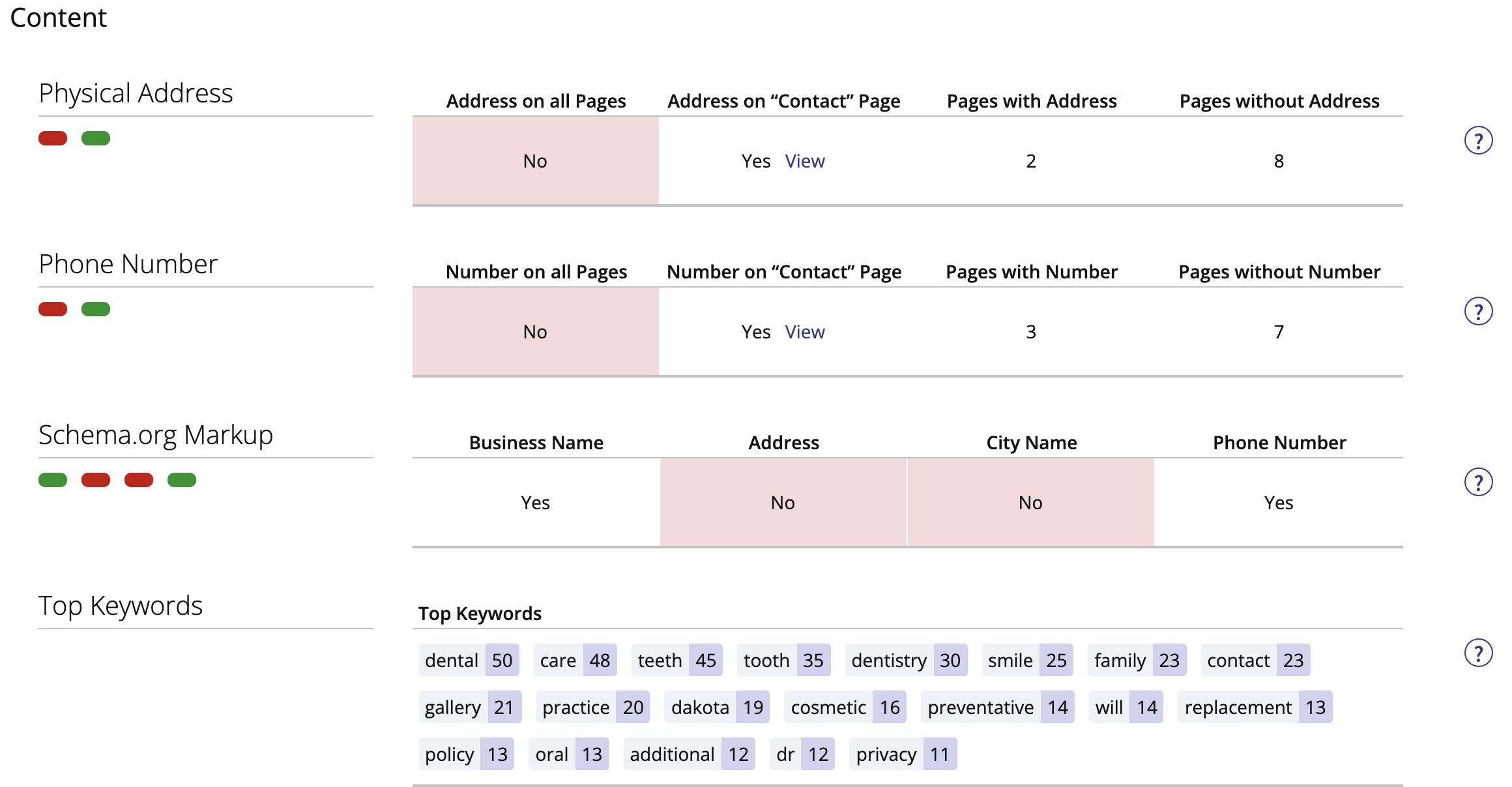Select the 'gallery 21' keyword tag
Image resolution: width=1512 pixels, height=787 pixels.
471,707
